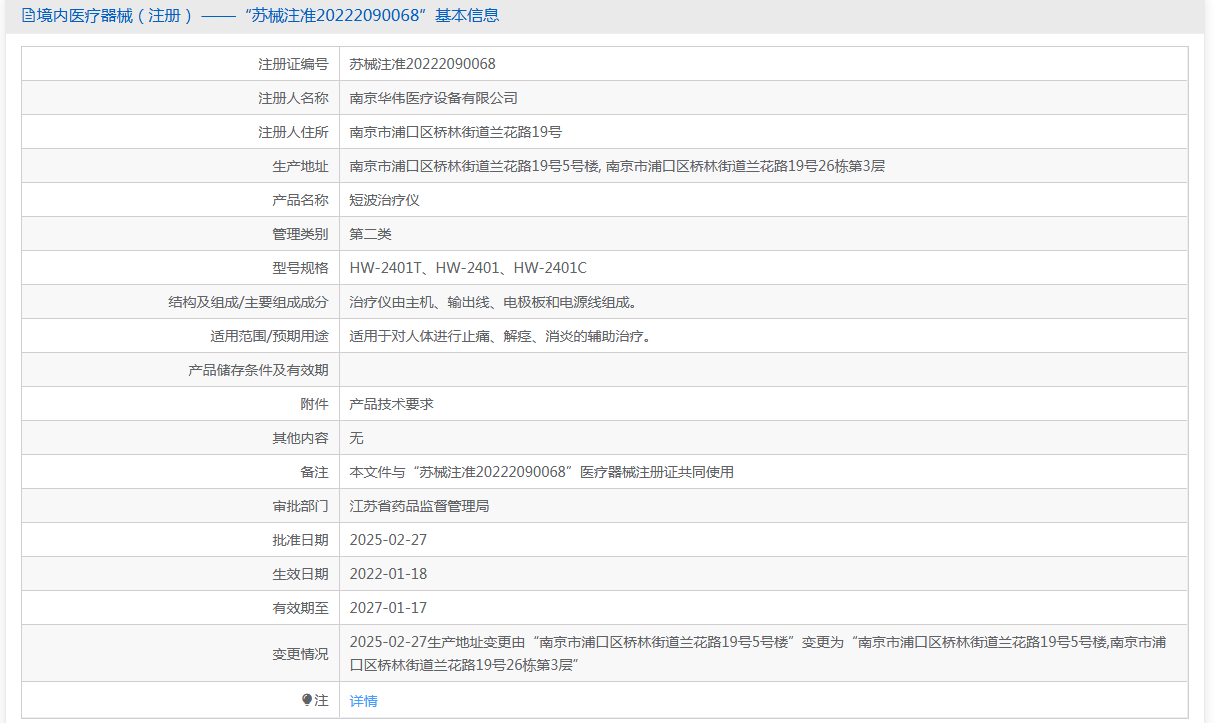Click the 产品名称 label cell
1228x723 pixels.
point(181,200)
